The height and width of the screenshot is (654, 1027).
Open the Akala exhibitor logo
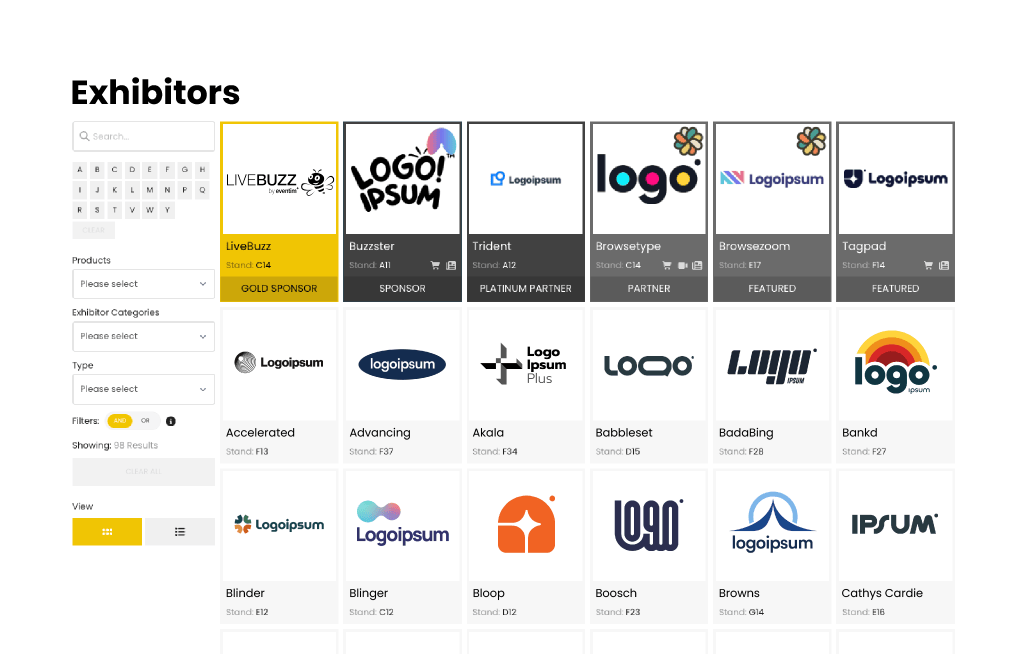pyautogui.click(x=525, y=365)
